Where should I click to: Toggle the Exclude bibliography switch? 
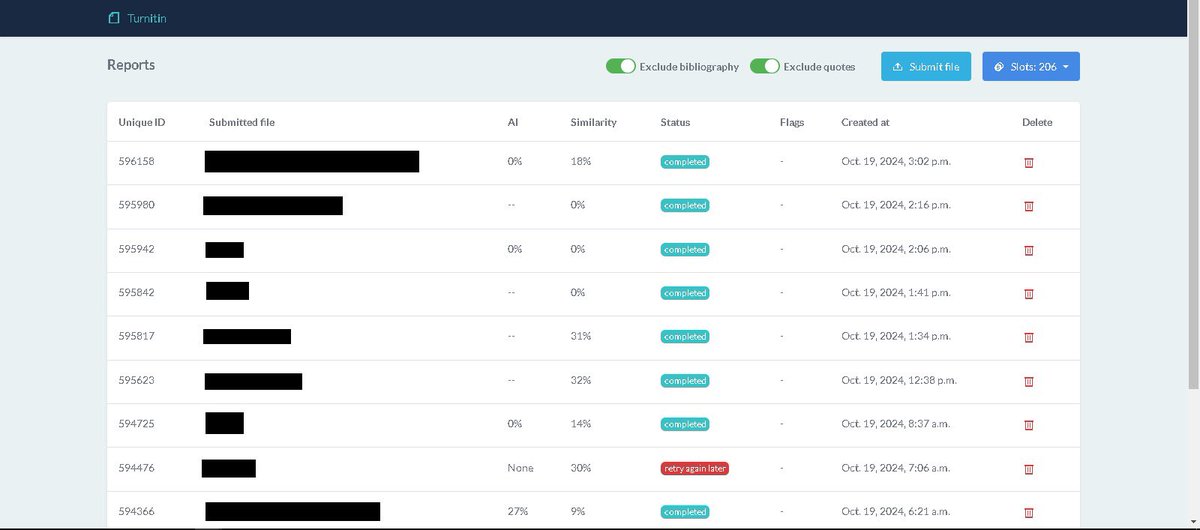621,66
